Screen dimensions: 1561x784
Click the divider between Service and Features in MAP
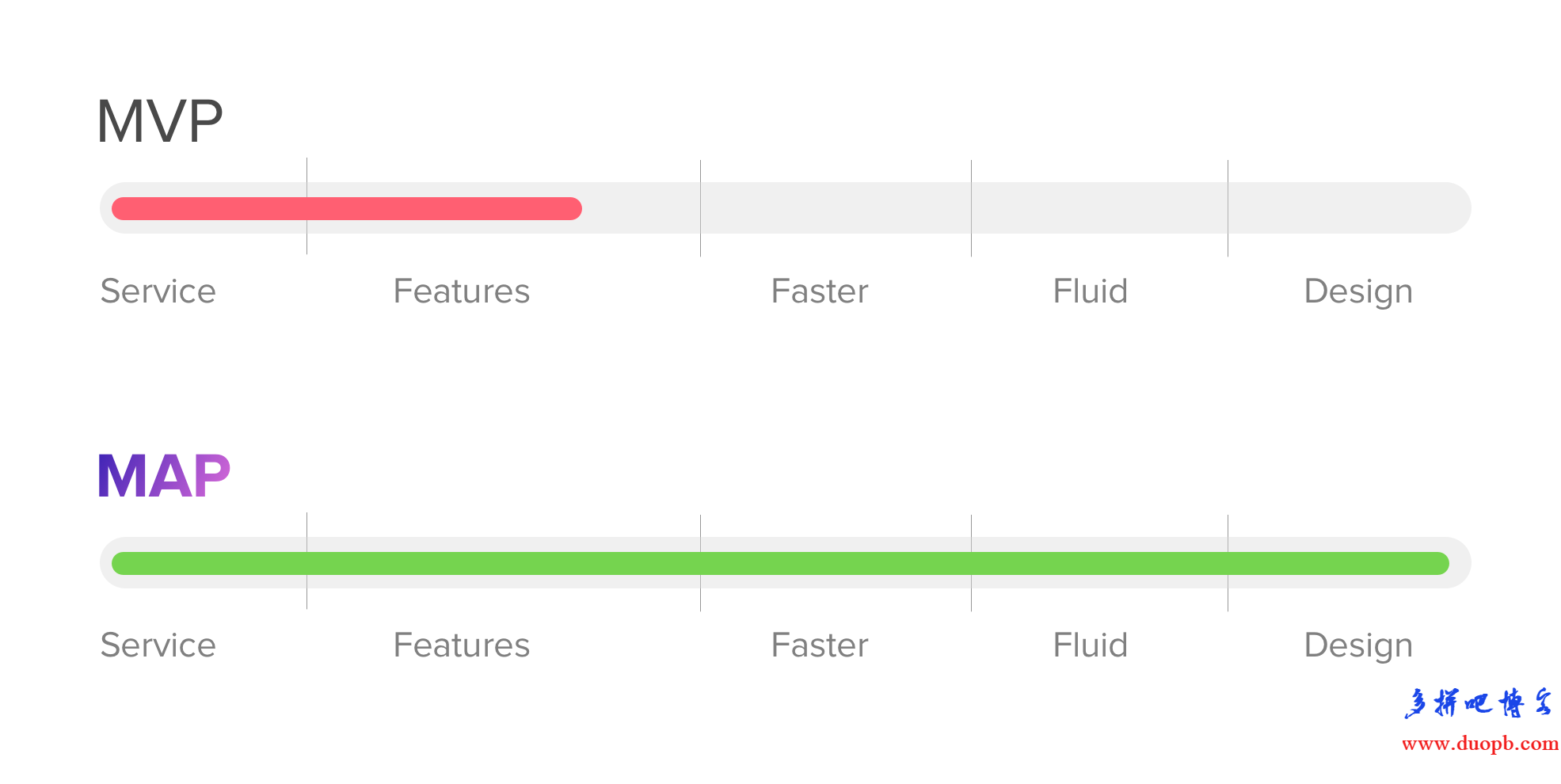click(x=306, y=561)
